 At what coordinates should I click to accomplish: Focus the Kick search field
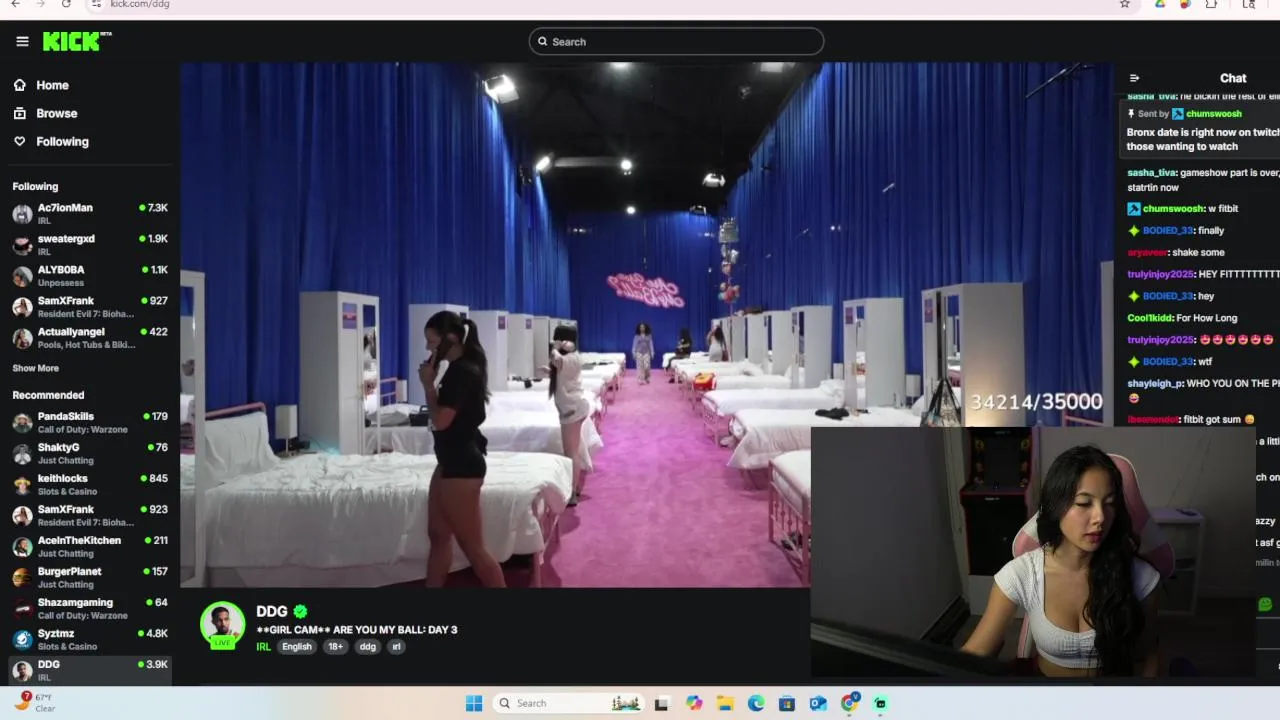676,41
